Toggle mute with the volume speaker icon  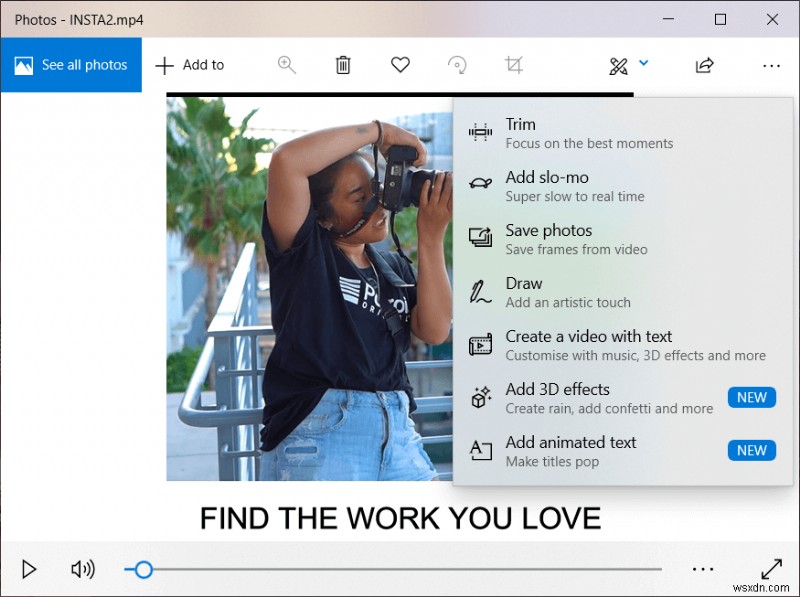(x=82, y=569)
